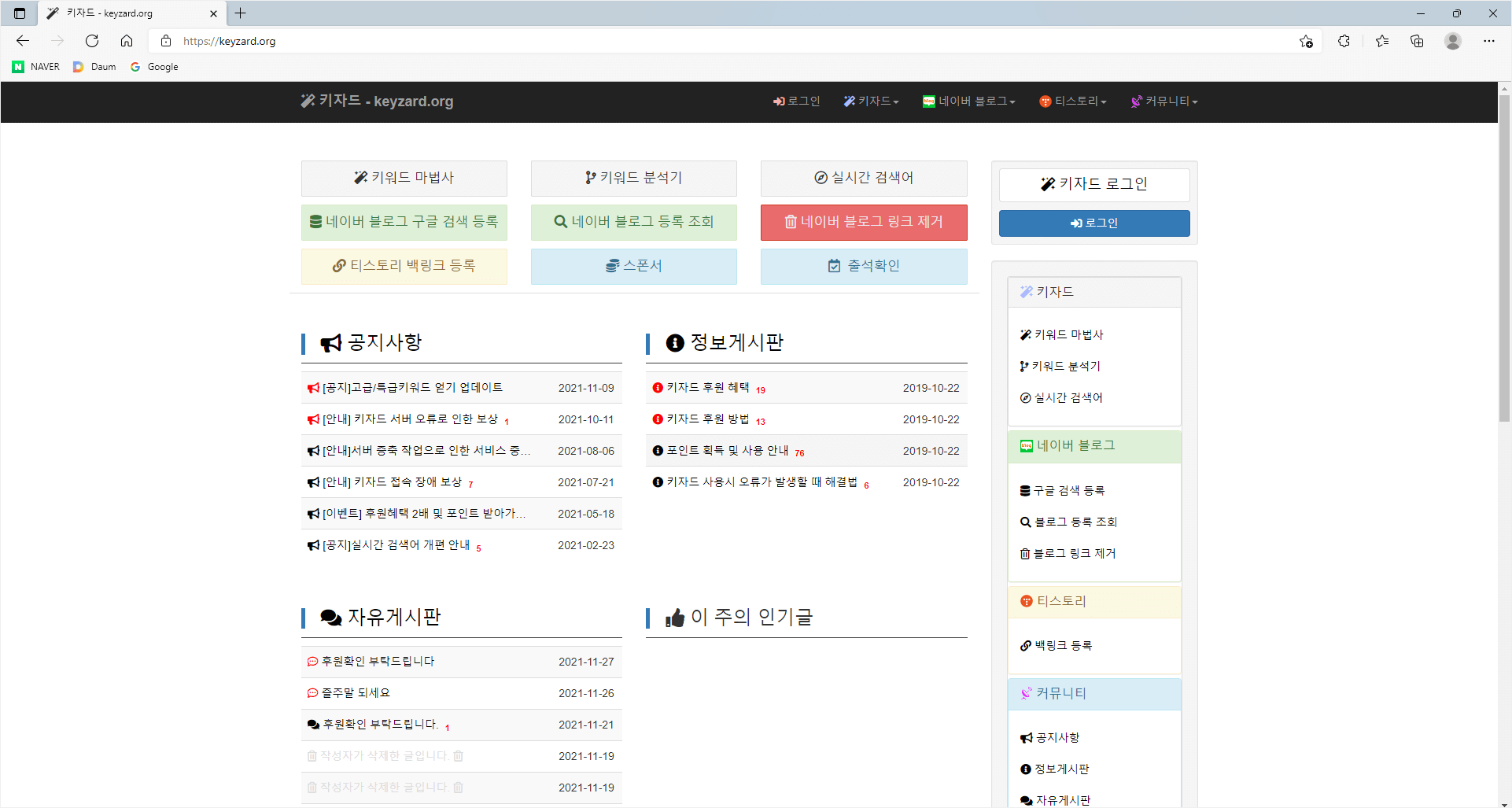Expand the 키자드 dropdown in the navbar
1512x808 pixels.
tap(871, 101)
